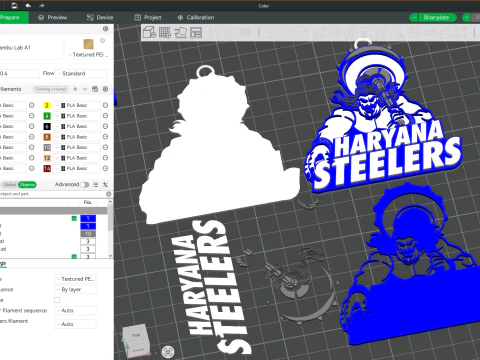The image size is (480, 360).
Task: Switch settings scope to Objects
Action: pos(27,185)
